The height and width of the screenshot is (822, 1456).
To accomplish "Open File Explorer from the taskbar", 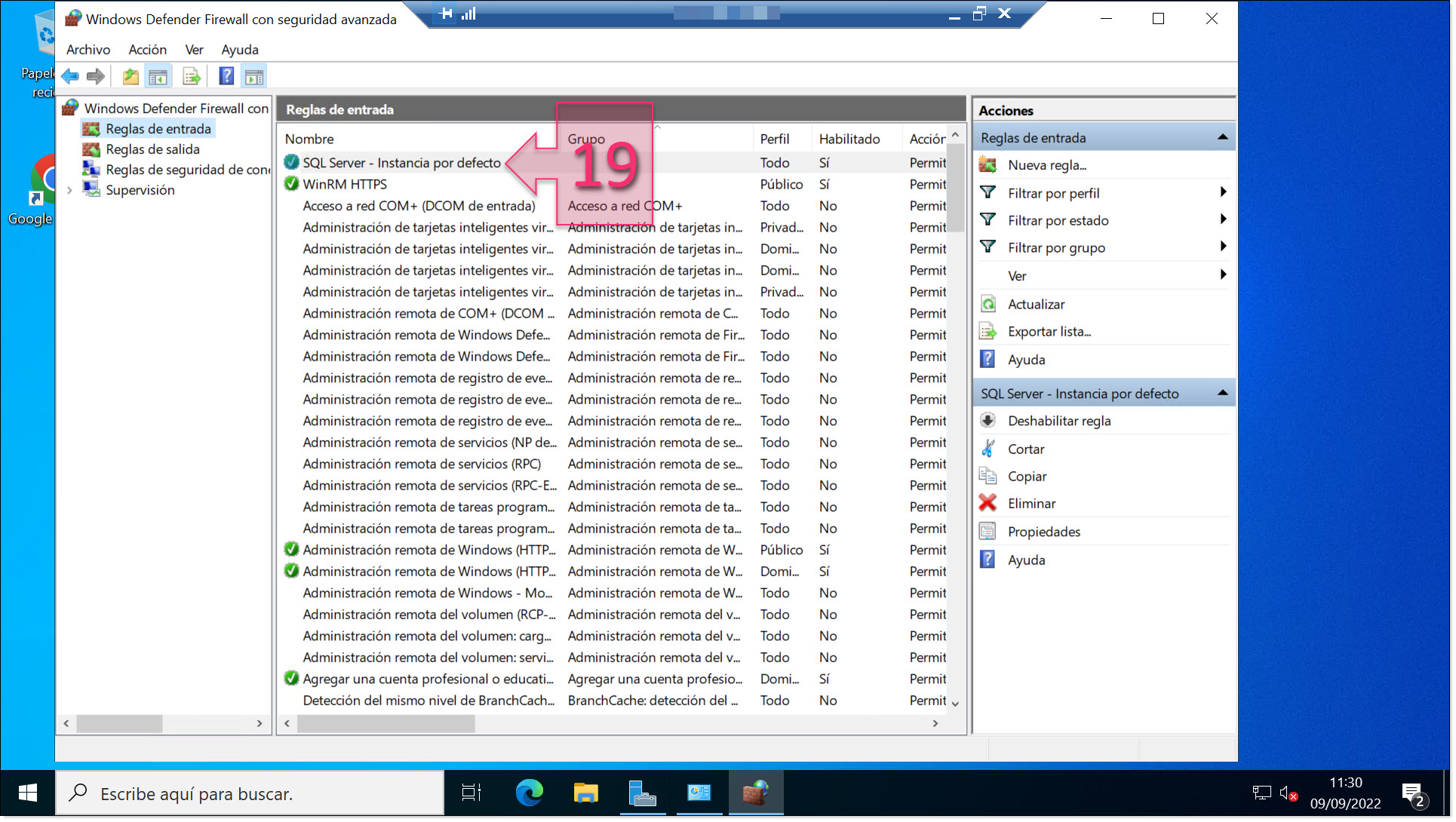I will click(x=585, y=793).
